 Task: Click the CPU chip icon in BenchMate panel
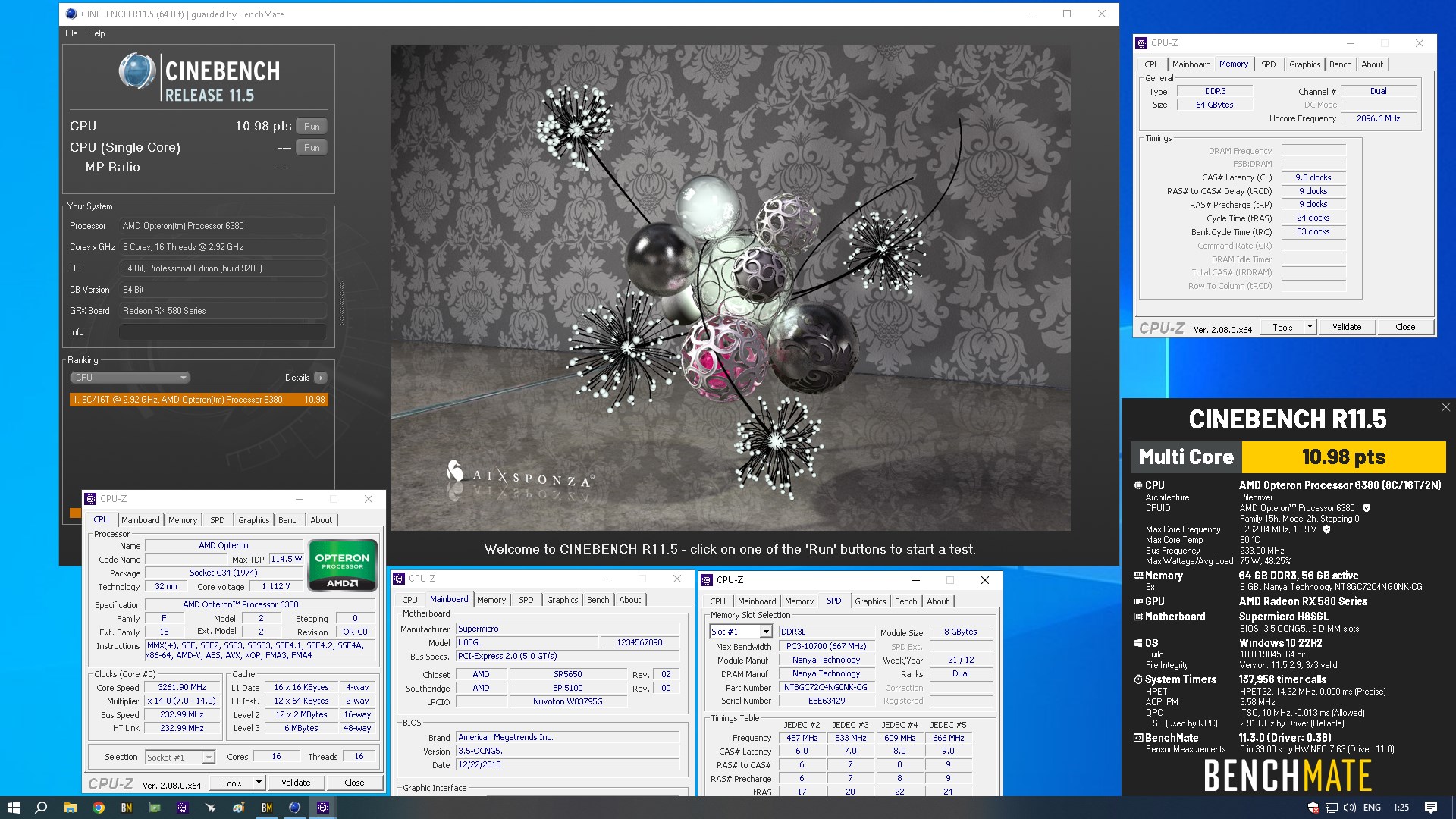click(x=1138, y=485)
